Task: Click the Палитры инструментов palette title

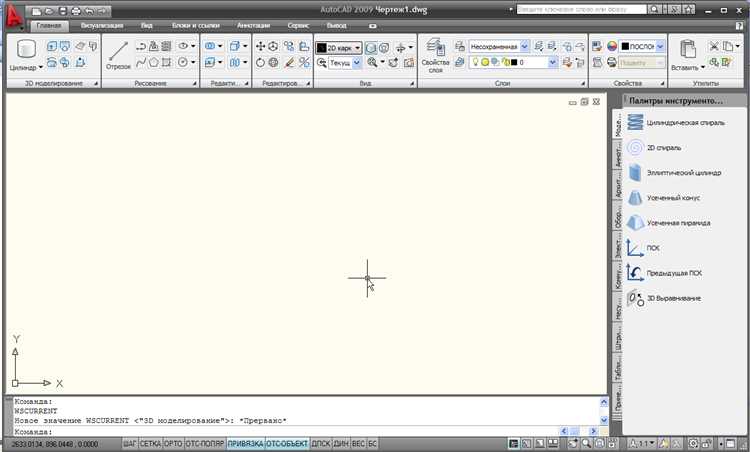Action: (675, 101)
